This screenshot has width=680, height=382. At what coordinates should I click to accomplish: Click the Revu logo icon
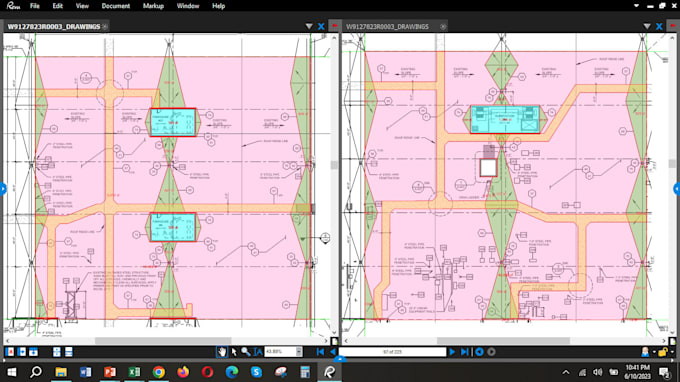13,6
